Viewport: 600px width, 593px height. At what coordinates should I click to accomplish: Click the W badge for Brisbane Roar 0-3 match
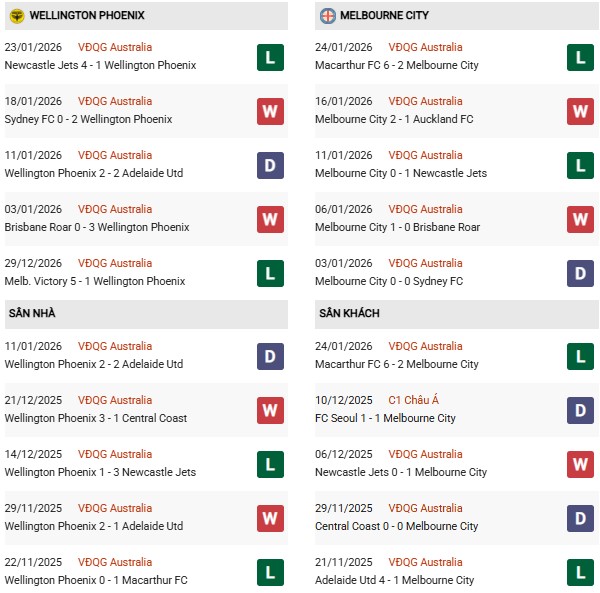pos(270,219)
